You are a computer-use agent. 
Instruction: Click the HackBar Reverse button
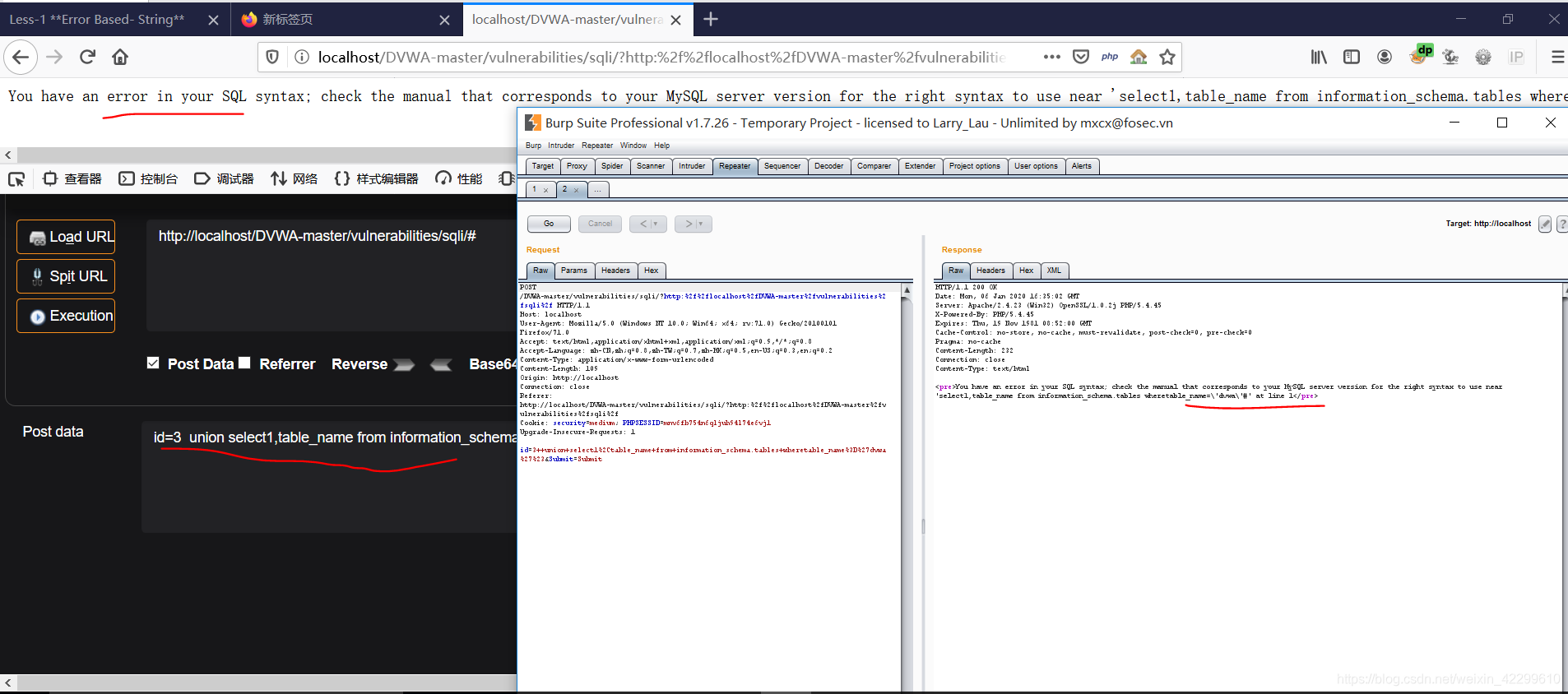click(x=360, y=364)
